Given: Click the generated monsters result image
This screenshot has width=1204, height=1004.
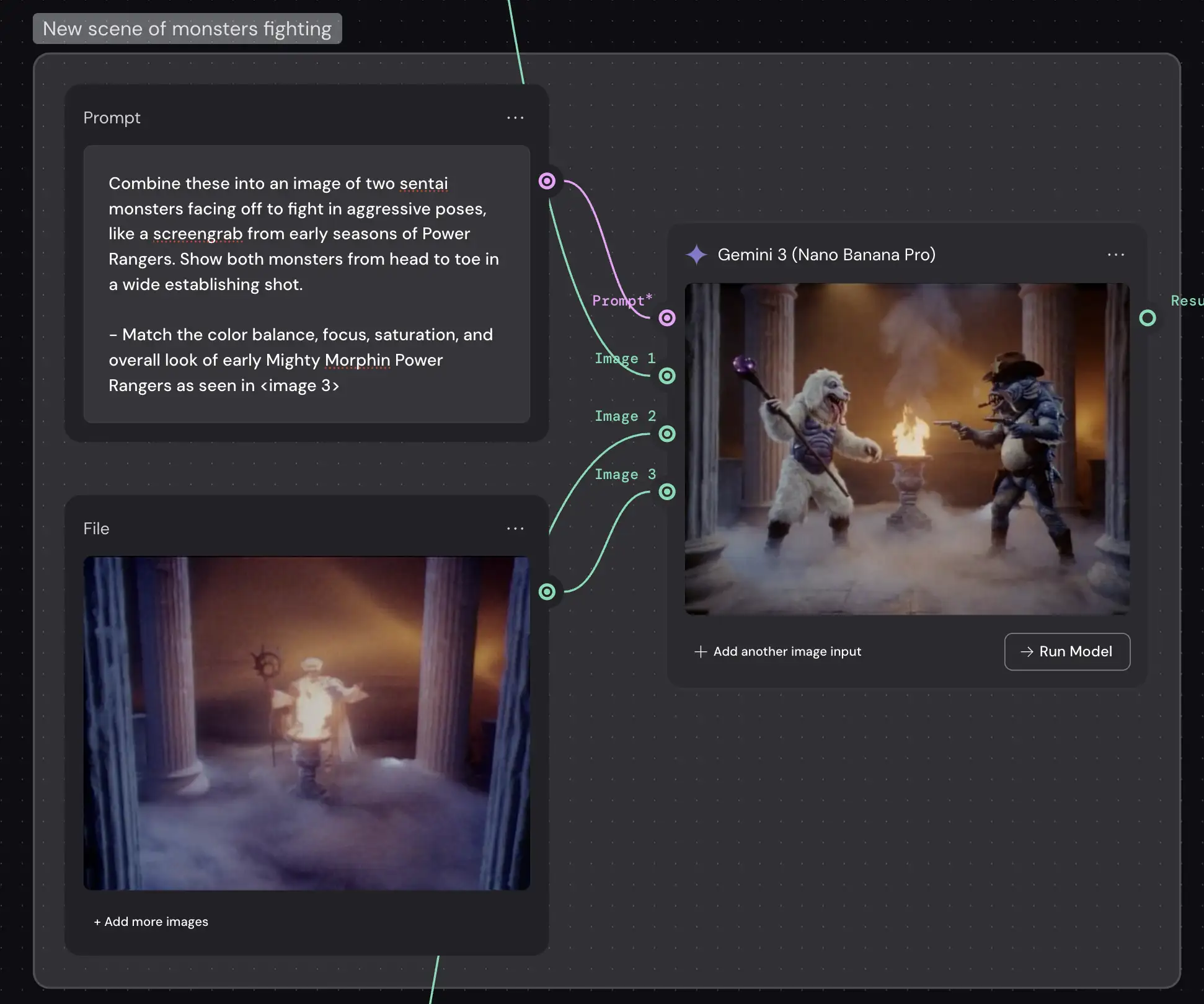Looking at the screenshot, I should 906,449.
